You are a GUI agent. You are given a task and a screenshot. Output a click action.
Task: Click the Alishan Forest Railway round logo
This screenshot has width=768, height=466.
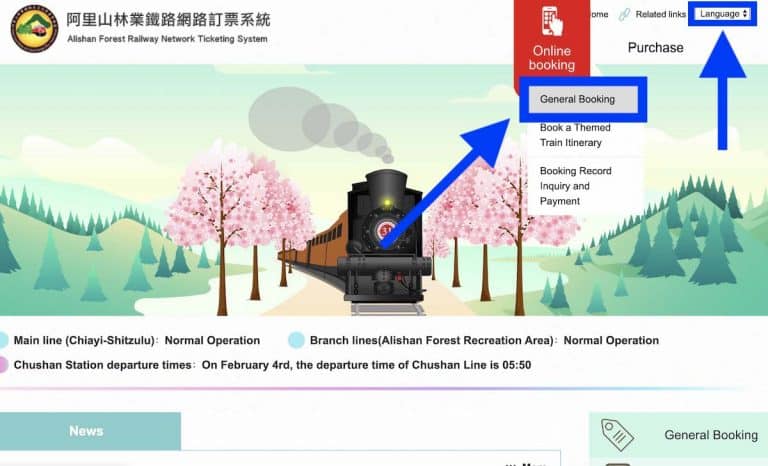(34, 28)
